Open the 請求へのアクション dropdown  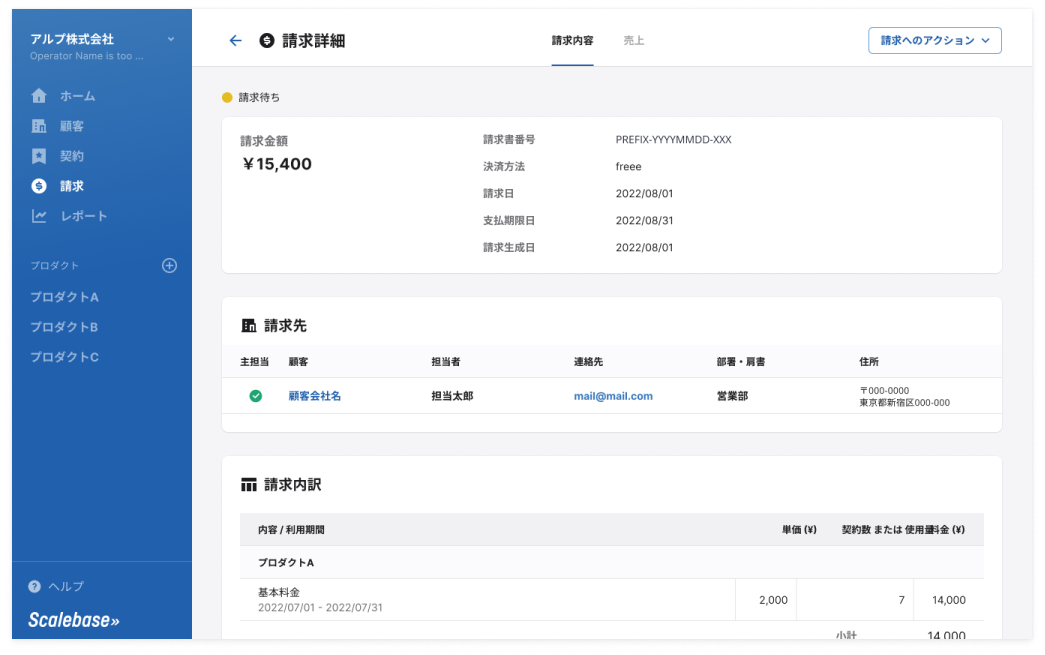point(934,41)
